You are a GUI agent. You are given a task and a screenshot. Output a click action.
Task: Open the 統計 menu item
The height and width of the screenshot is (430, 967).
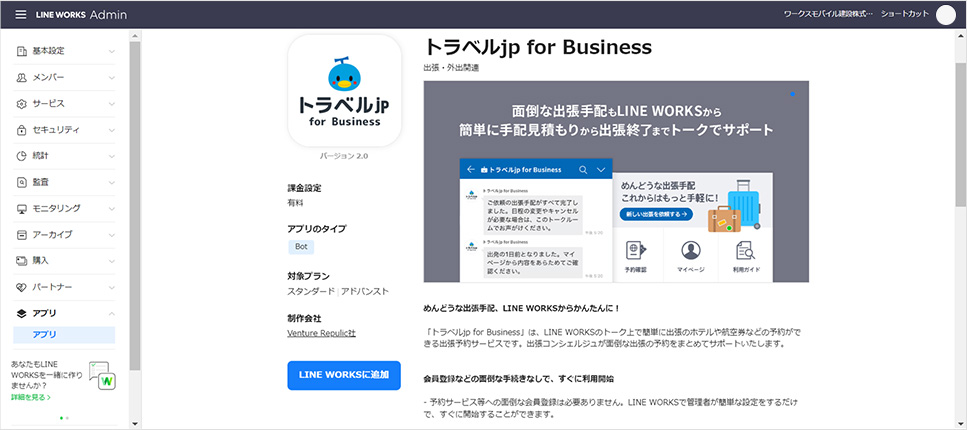(x=64, y=156)
